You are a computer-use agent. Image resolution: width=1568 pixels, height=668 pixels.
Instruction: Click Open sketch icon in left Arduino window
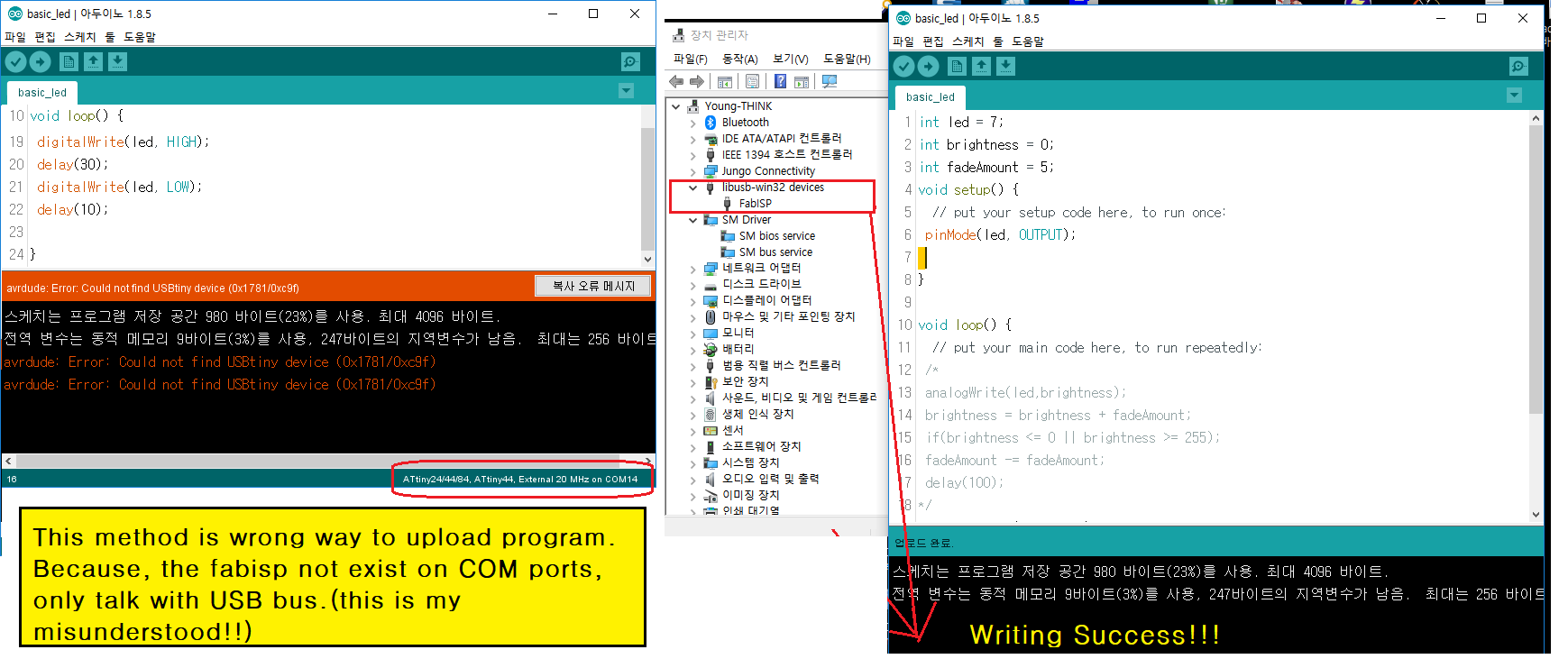click(93, 61)
